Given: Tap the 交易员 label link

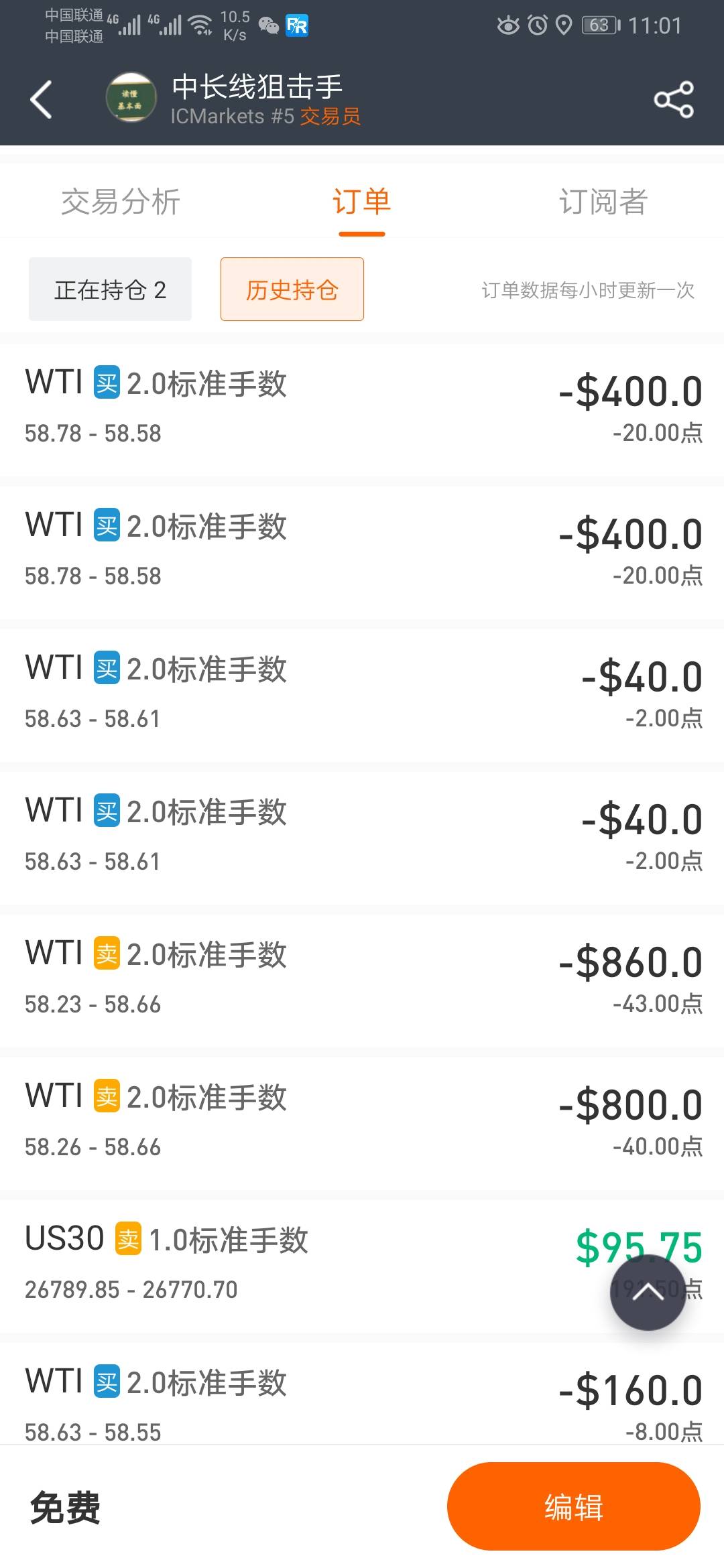Looking at the screenshot, I should pyautogui.click(x=330, y=117).
